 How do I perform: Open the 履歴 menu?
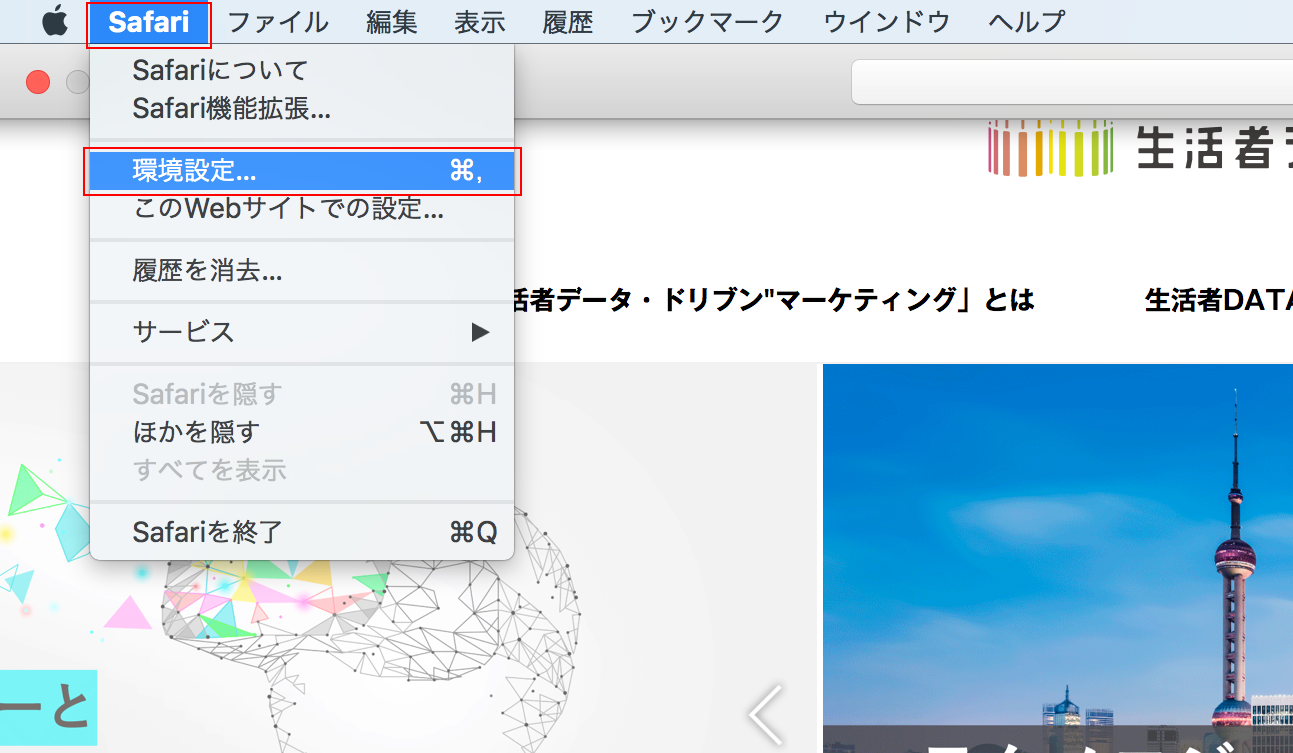pyautogui.click(x=568, y=21)
